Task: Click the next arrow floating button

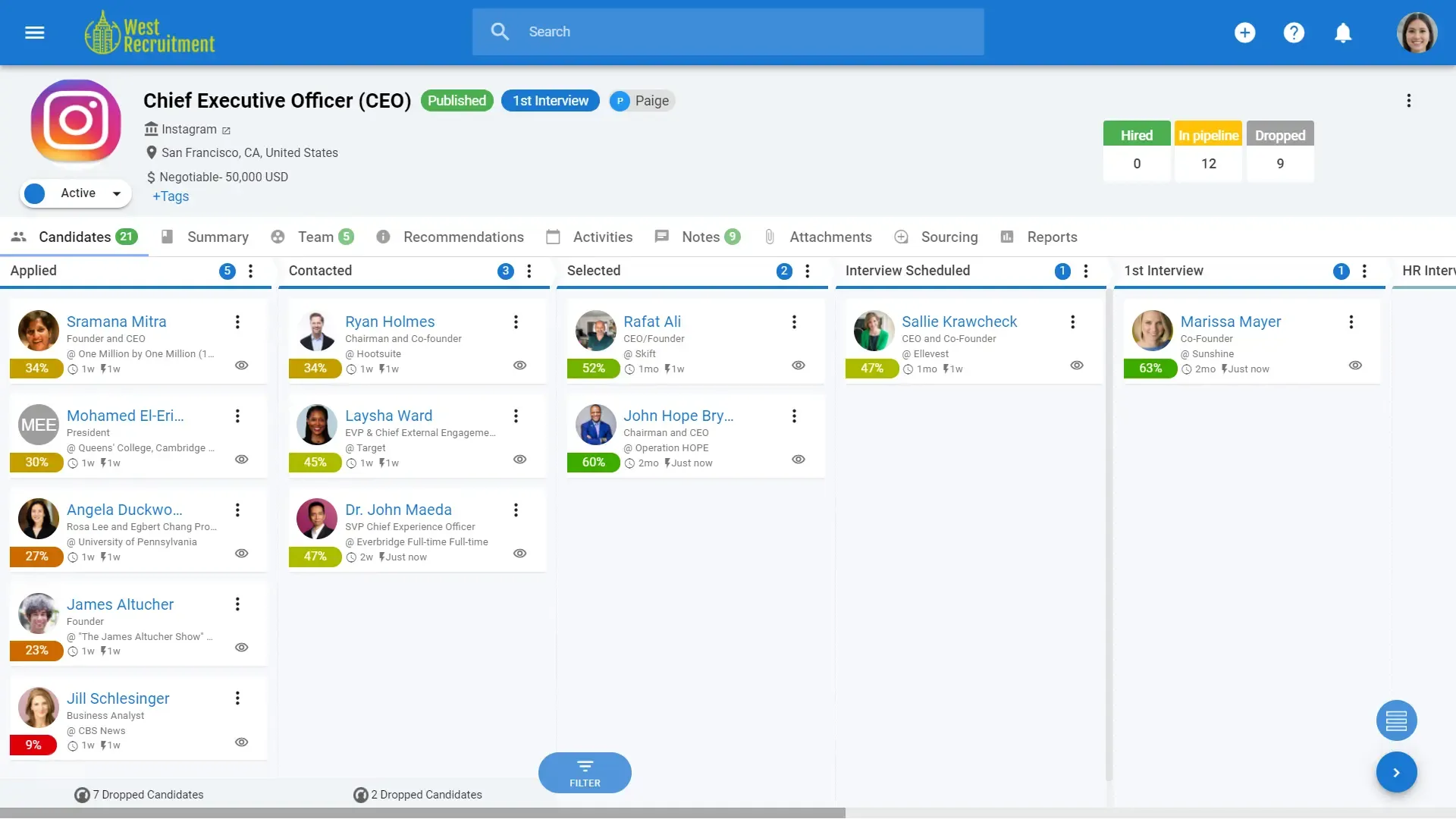Action: 1396,773
